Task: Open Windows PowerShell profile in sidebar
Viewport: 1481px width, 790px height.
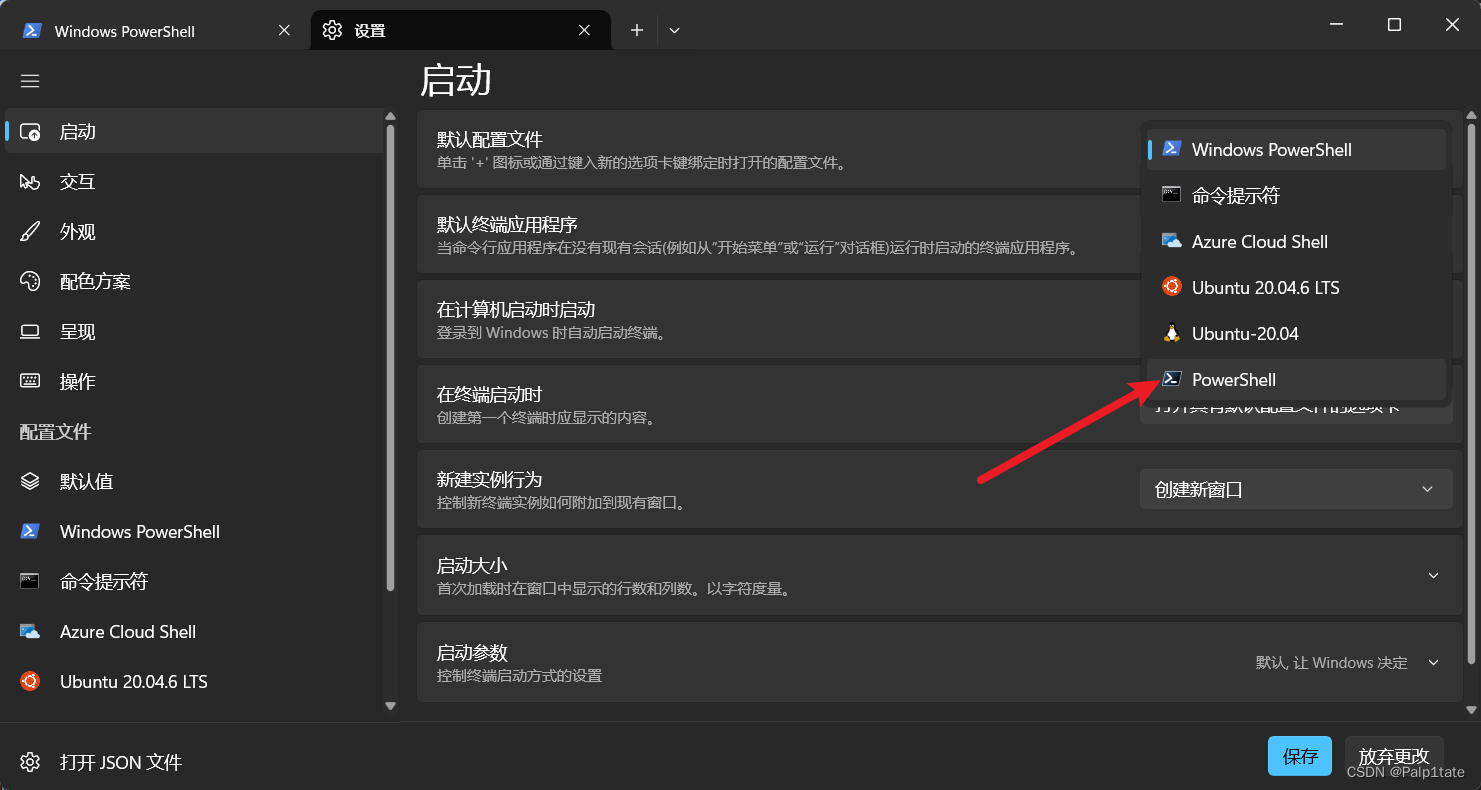Action: click(194, 531)
